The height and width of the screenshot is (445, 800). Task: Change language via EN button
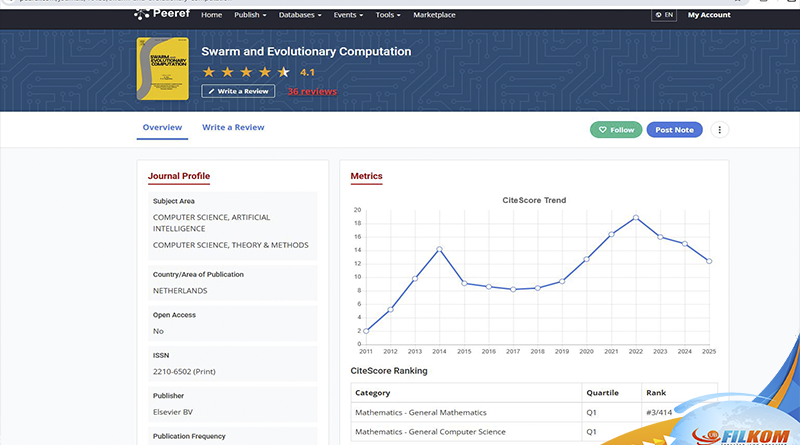664,15
